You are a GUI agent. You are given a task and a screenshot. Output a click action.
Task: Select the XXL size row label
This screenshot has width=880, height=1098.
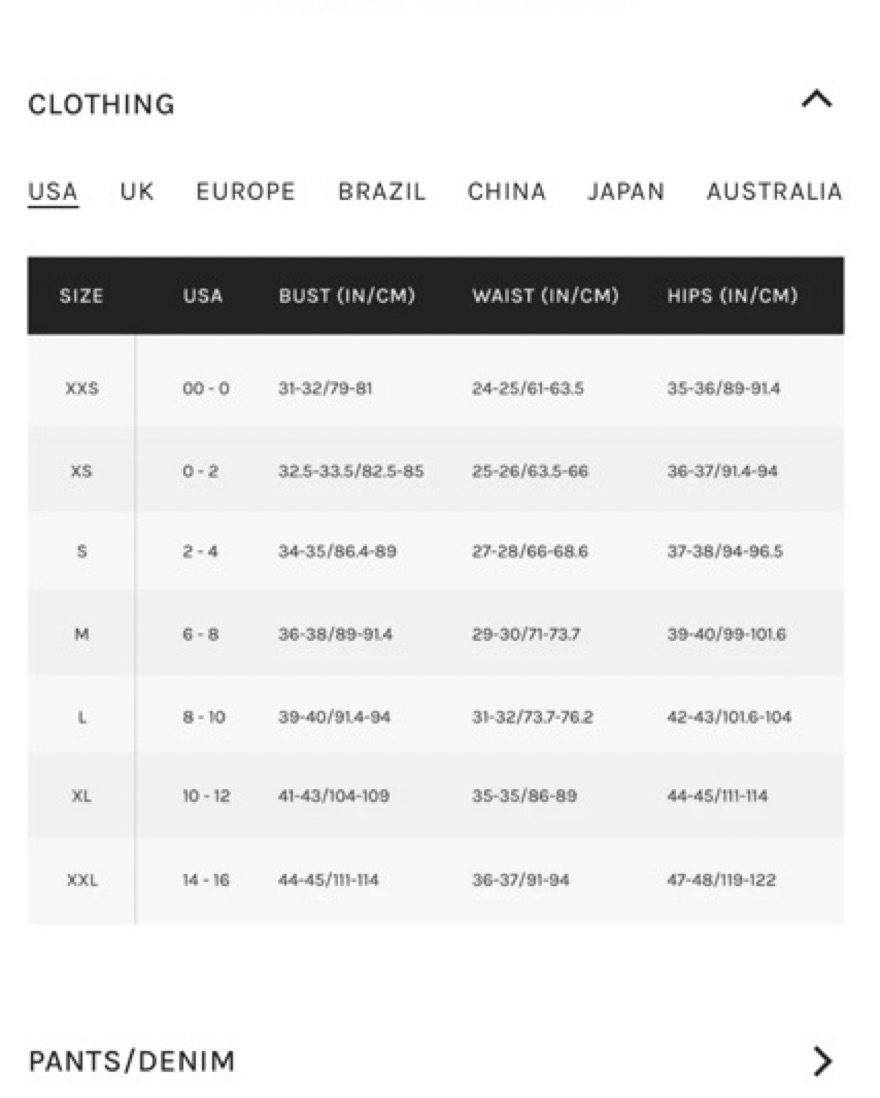[x=81, y=880]
